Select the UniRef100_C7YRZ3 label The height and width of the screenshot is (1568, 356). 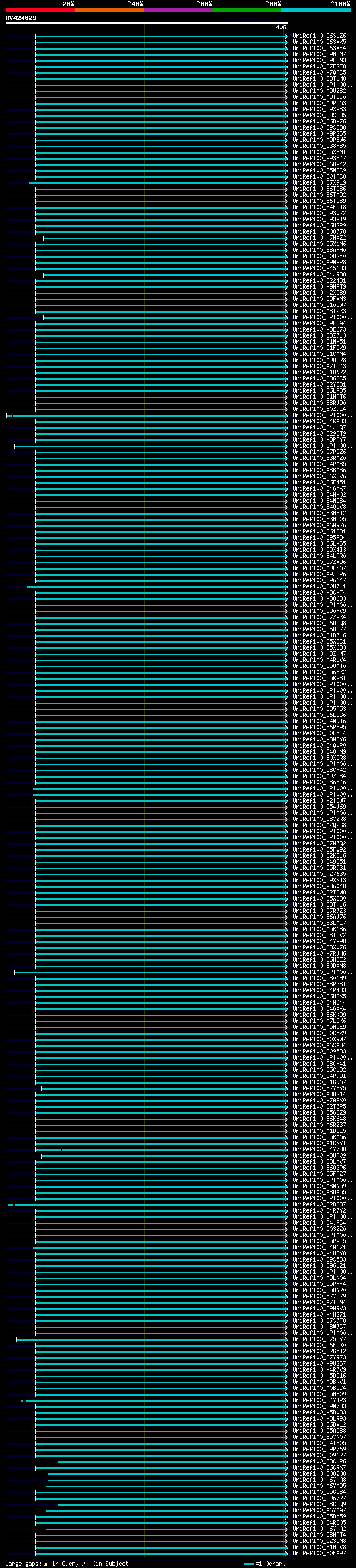pos(319,1357)
